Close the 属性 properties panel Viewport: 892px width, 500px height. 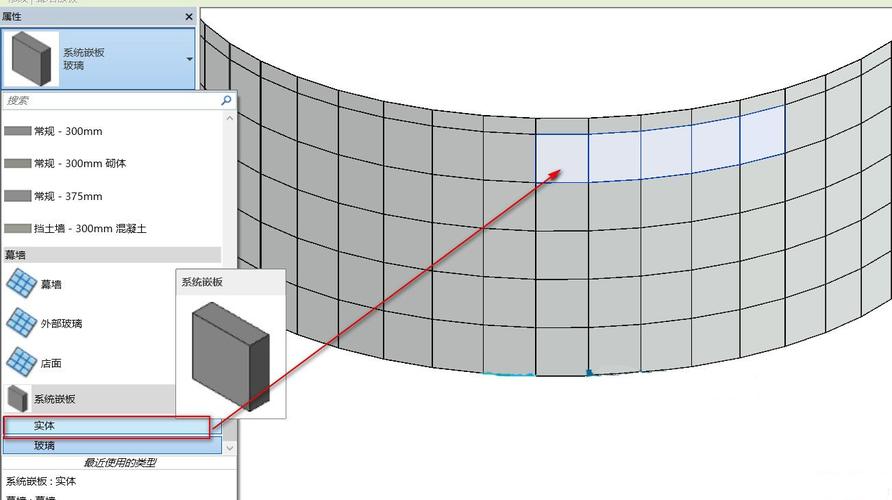pos(189,17)
